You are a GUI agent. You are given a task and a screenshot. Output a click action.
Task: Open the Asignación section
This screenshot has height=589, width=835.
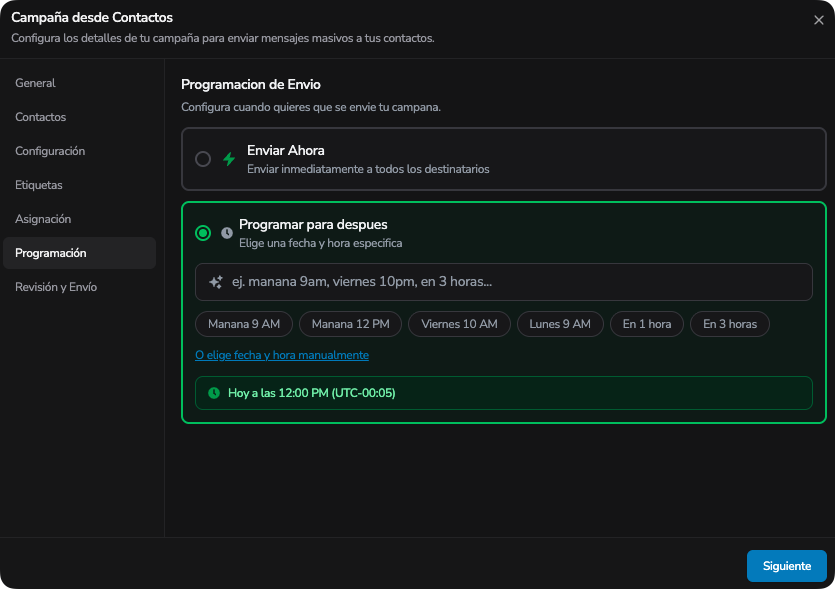79,219
